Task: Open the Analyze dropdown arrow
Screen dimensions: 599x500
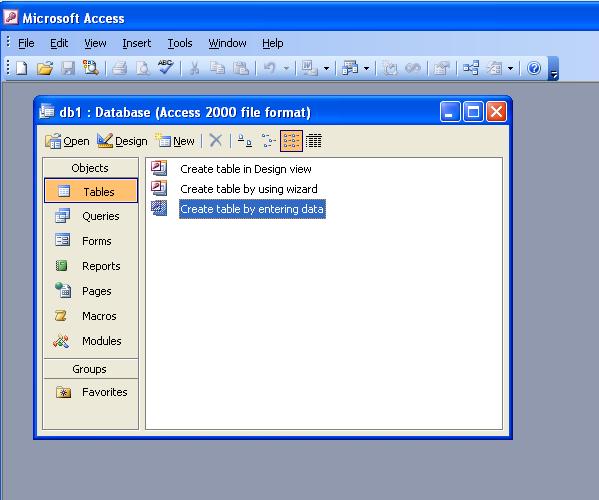Action: tap(367, 69)
